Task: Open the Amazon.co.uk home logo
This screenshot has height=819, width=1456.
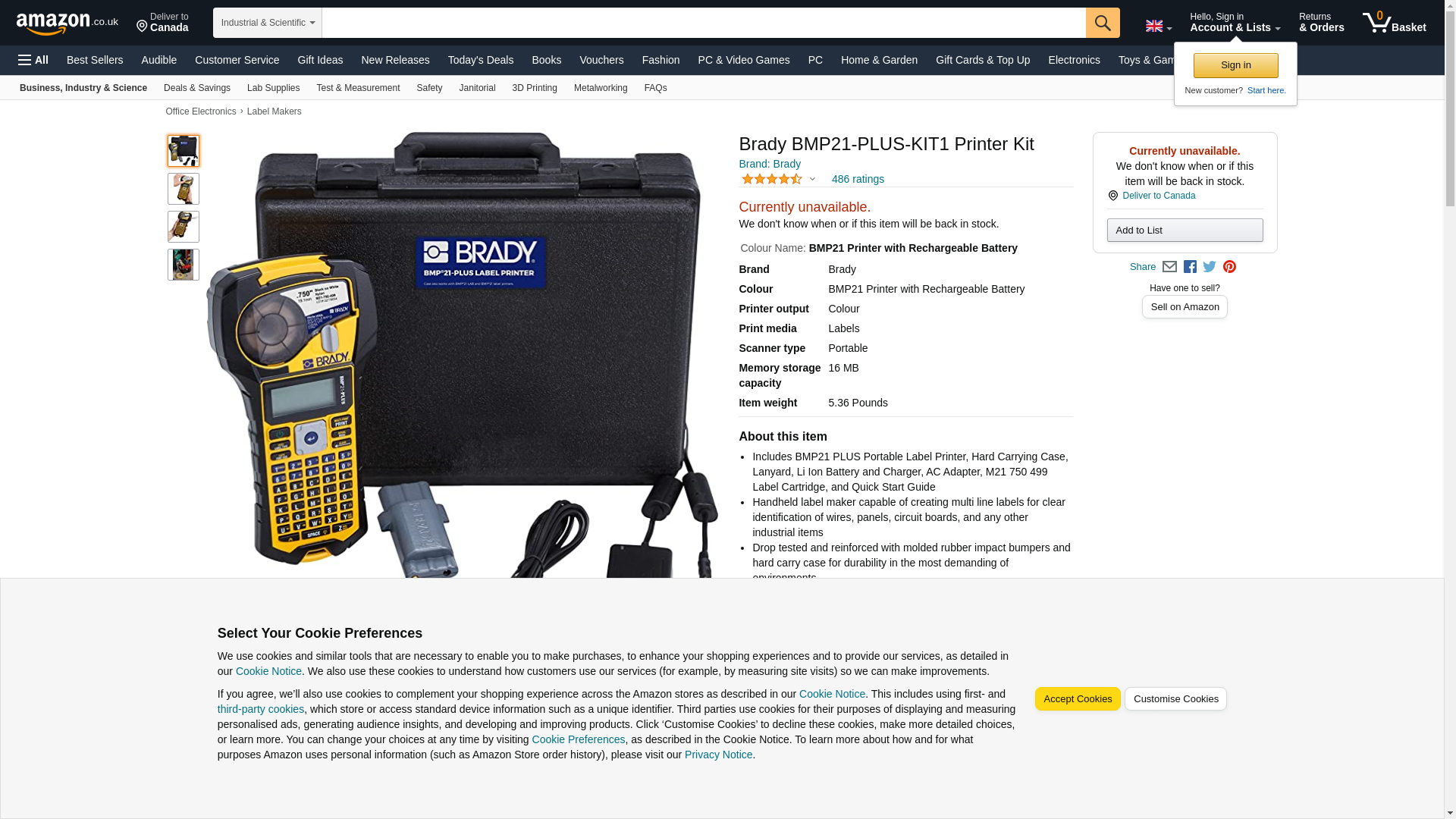Action: (67, 24)
